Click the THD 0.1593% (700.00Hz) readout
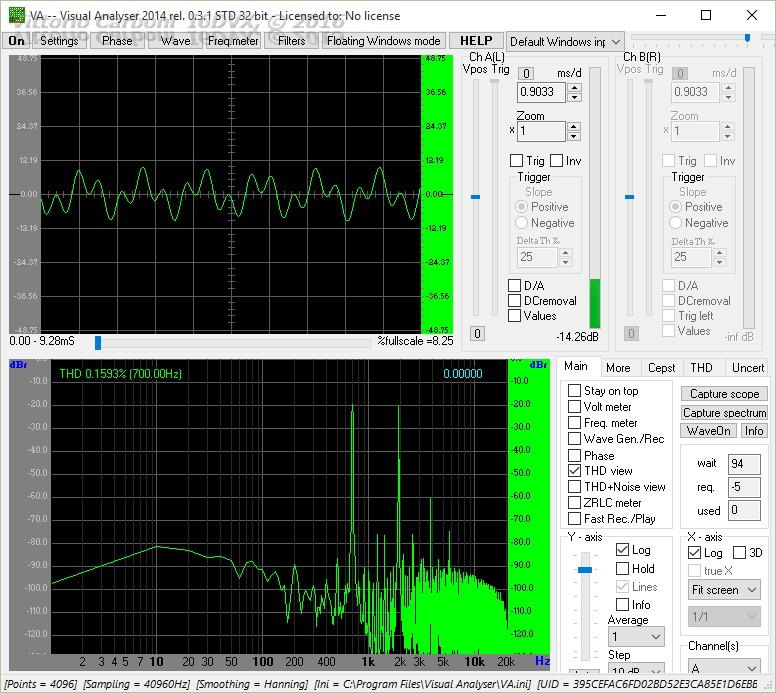The width and height of the screenshot is (776, 693). coord(120,374)
